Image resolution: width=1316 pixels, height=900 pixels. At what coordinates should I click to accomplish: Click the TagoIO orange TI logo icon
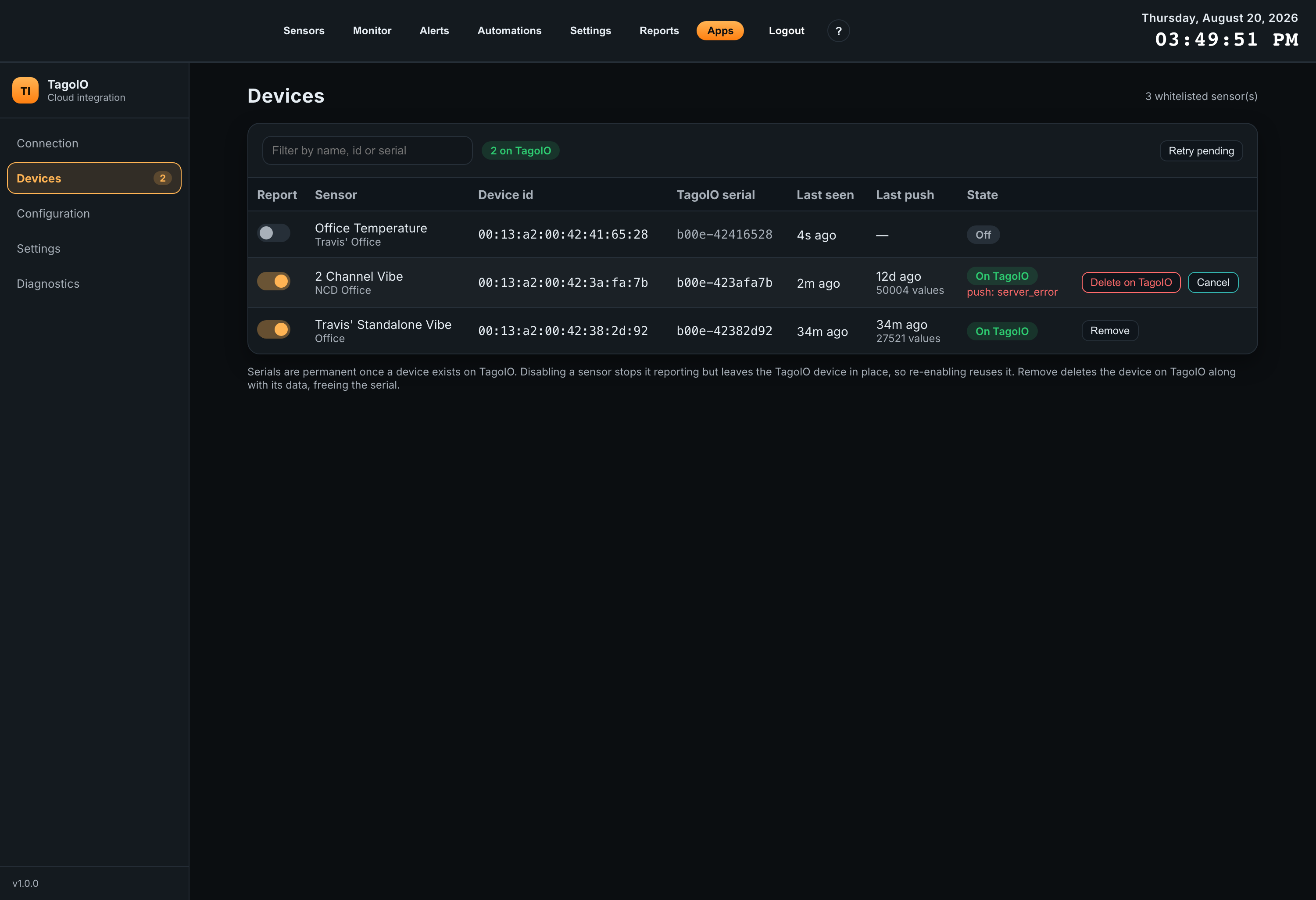tap(25, 90)
